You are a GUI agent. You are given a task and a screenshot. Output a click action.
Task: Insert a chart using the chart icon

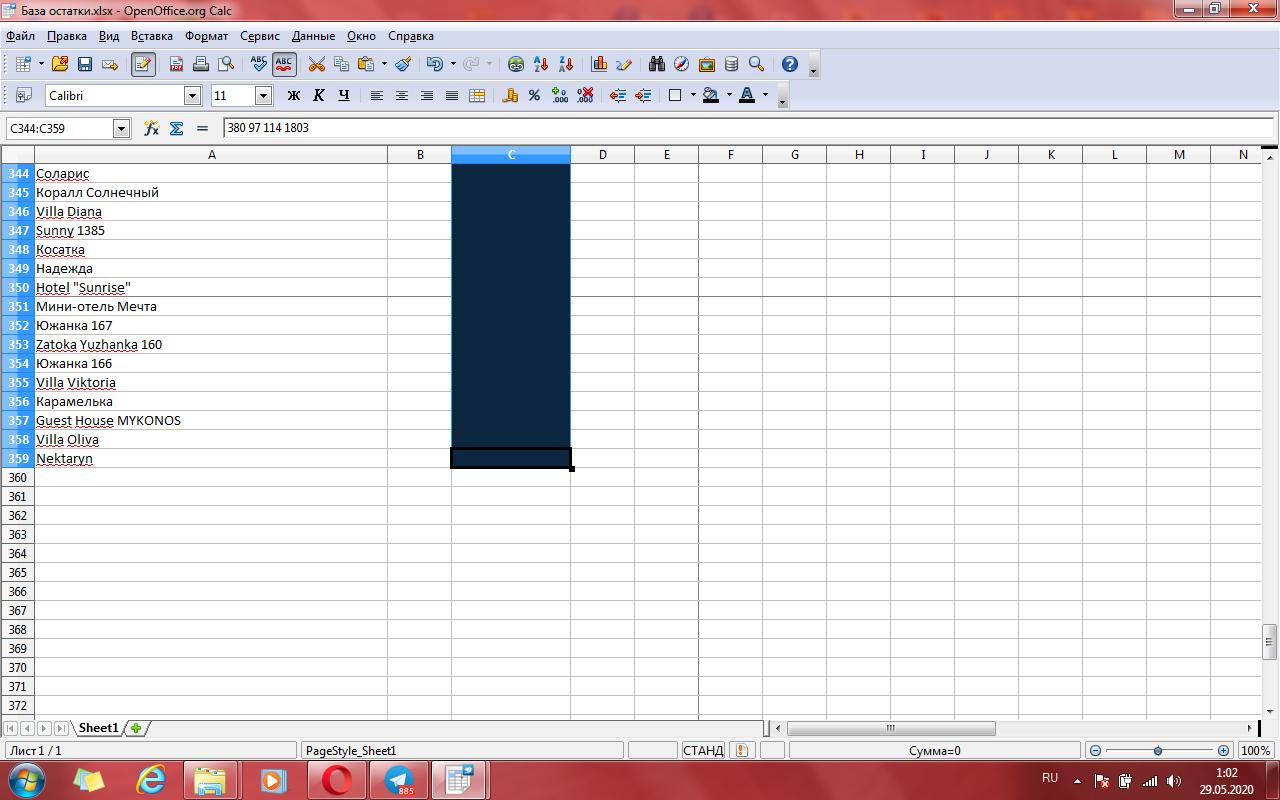coord(599,64)
